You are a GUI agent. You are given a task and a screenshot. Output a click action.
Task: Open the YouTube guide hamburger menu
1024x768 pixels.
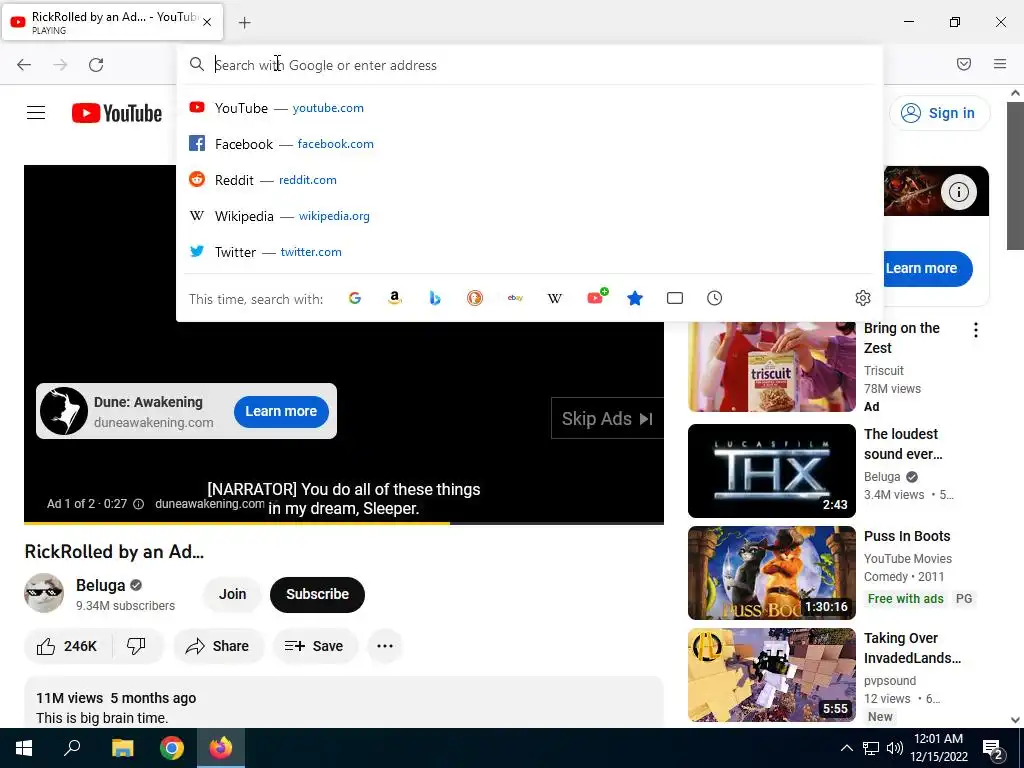point(36,113)
